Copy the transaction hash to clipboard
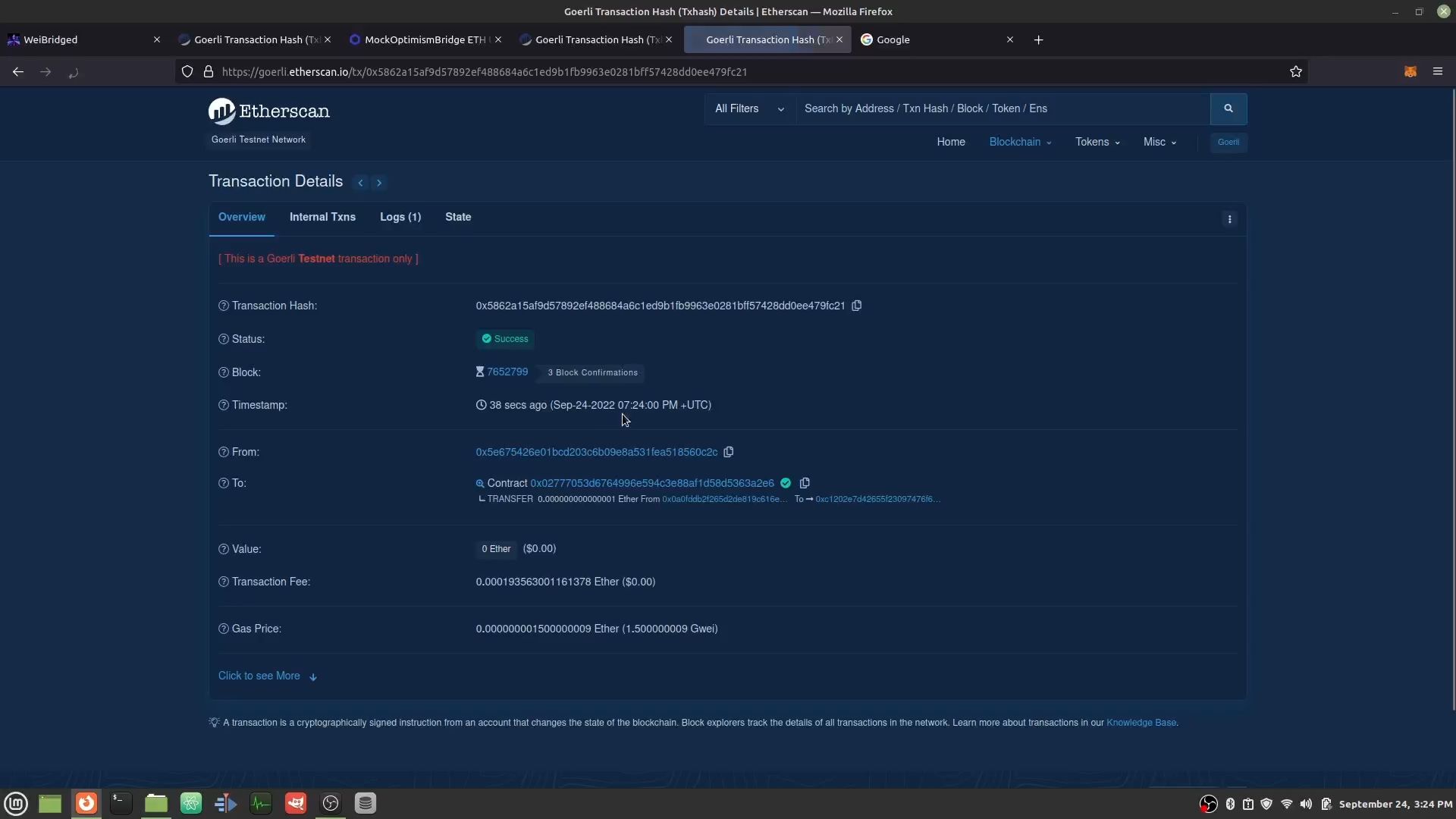This screenshot has height=819, width=1456. coord(857,306)
